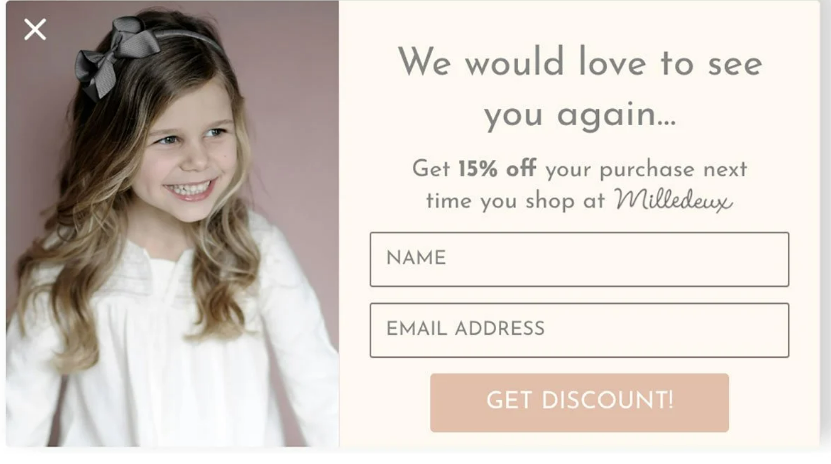Focus the NAME input field
Screen dimensions: 831x464
point(579,259)
